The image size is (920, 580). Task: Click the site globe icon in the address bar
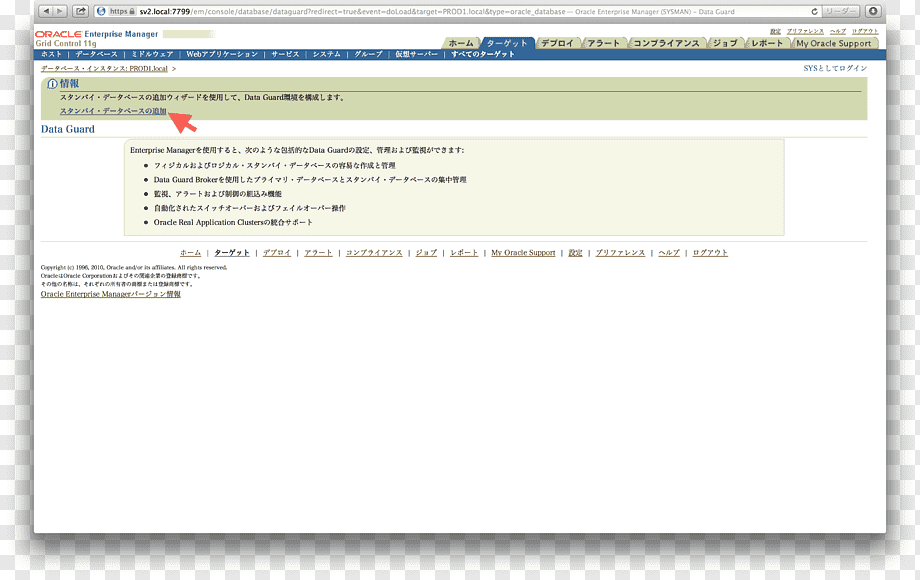pos(101,11)
